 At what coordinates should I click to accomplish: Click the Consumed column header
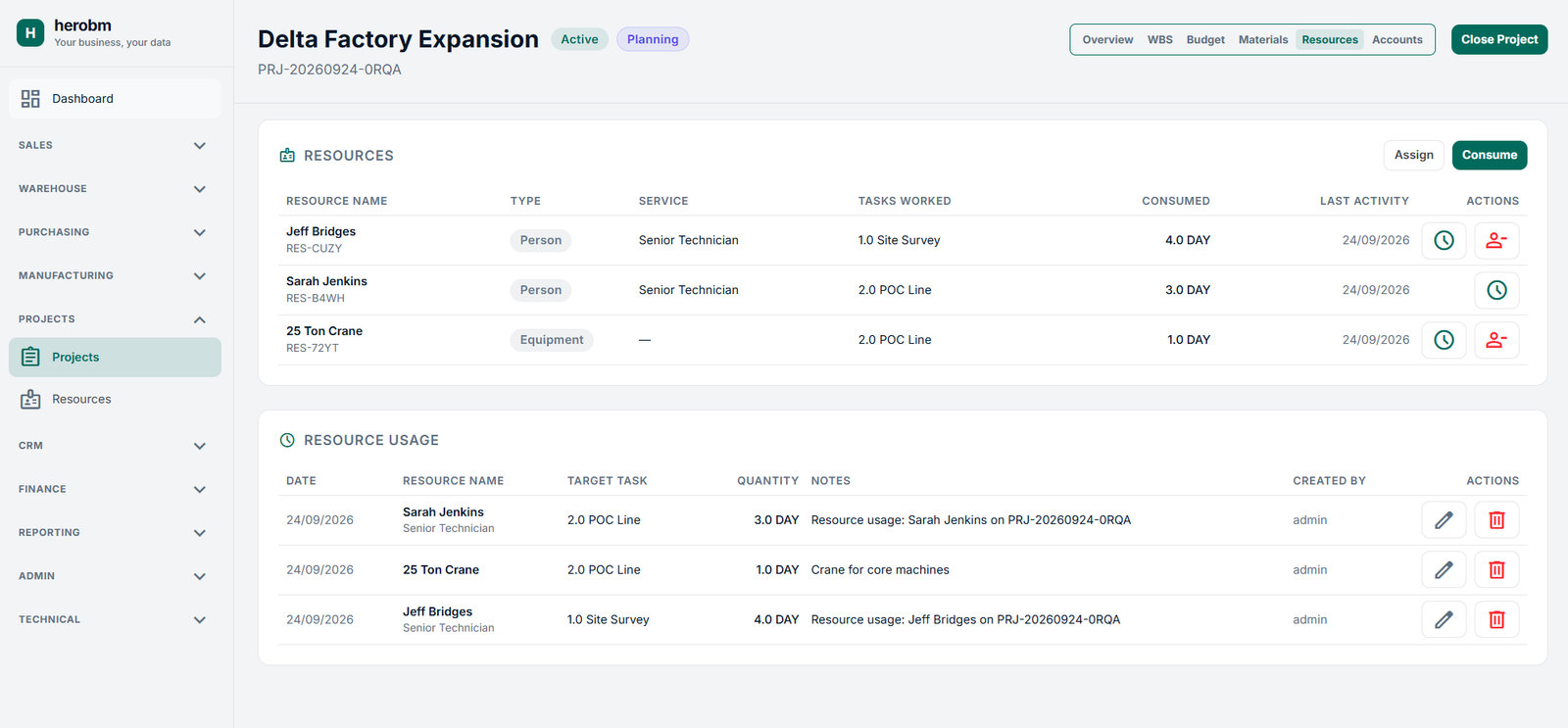pyautogui.click(x=1176, y=201)
